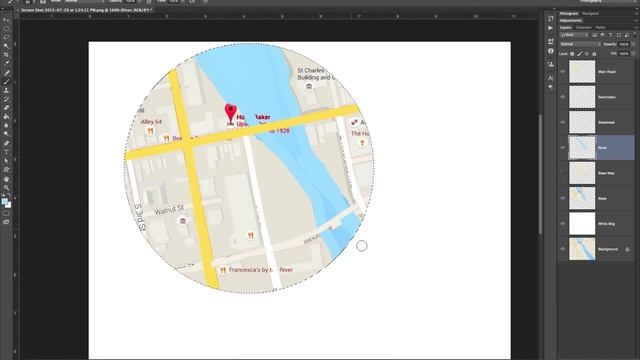
Task: Click the Background layer lock icon
Action: coord(627,249)
